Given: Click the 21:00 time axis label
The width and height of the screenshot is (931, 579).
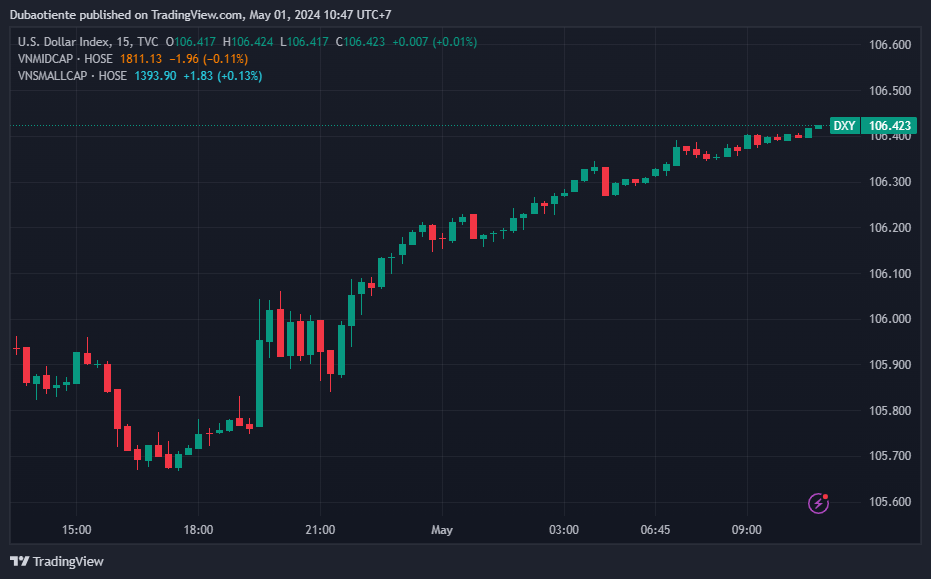Looking at the screenshot, I should pos(320,530).
